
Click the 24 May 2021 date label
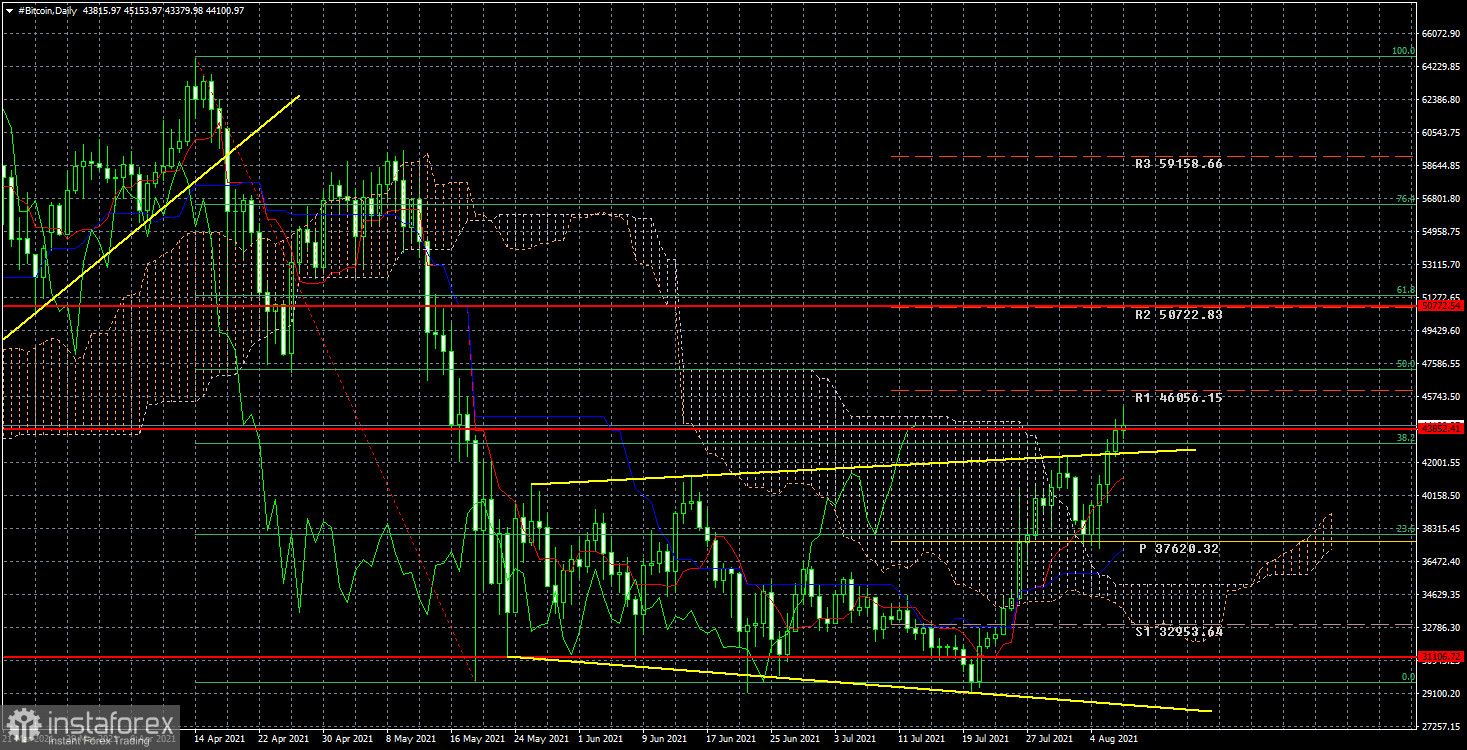coord(539,740)
